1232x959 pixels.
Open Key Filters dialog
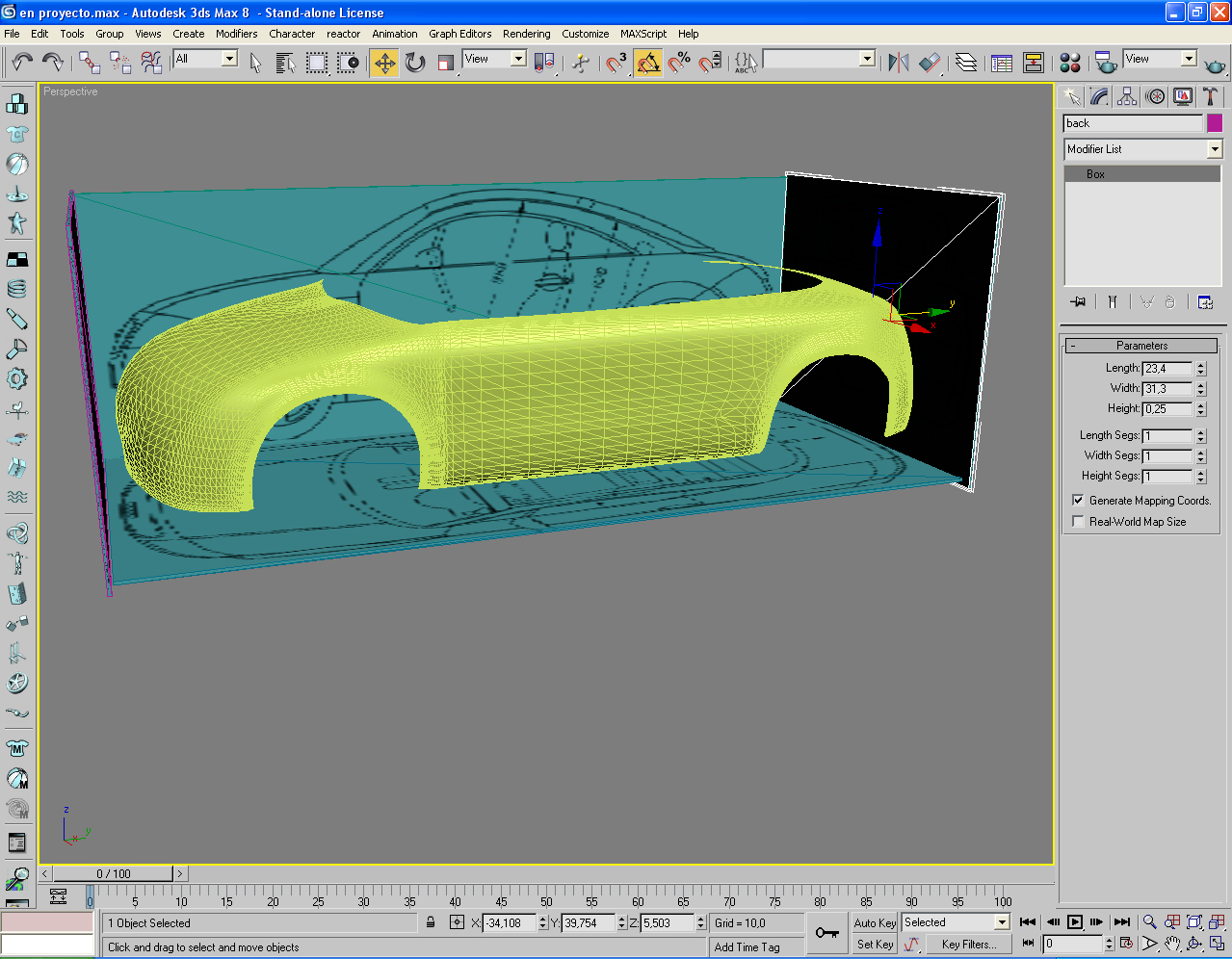(969, 945)
